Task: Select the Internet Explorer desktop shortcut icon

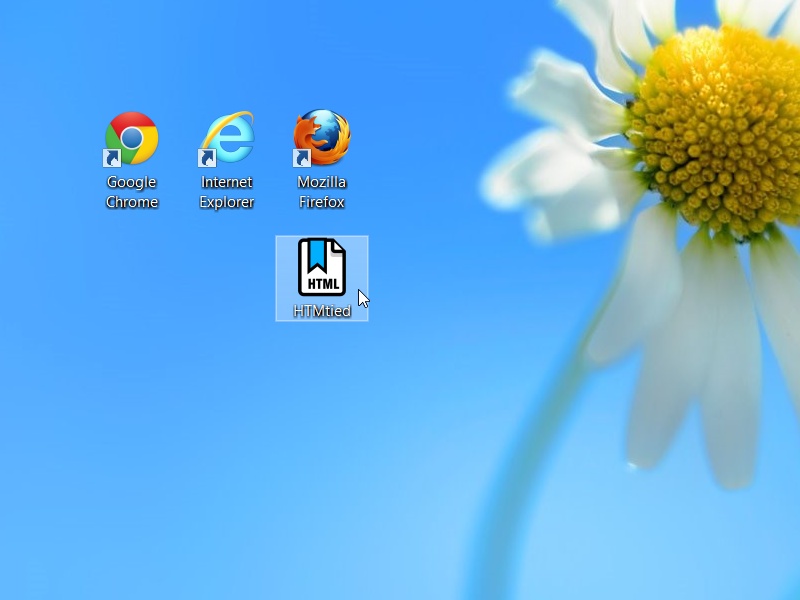Action: (x=226, y=139)
